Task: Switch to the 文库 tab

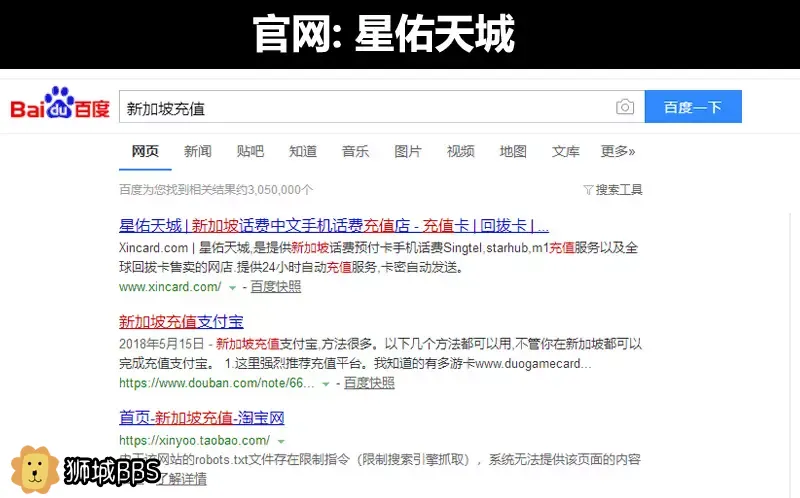Action: point(566,151)
